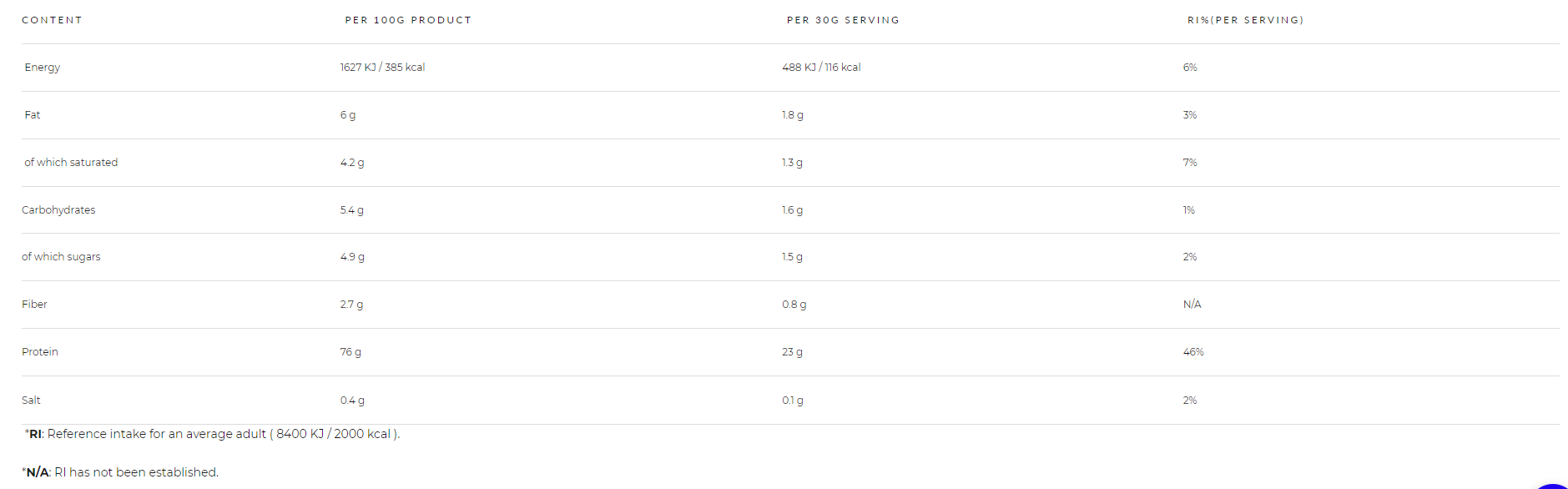The height and width of the screenshot is (489, 1568).
Task: Click the N/A value in Fiber row
Action: 1192,305
